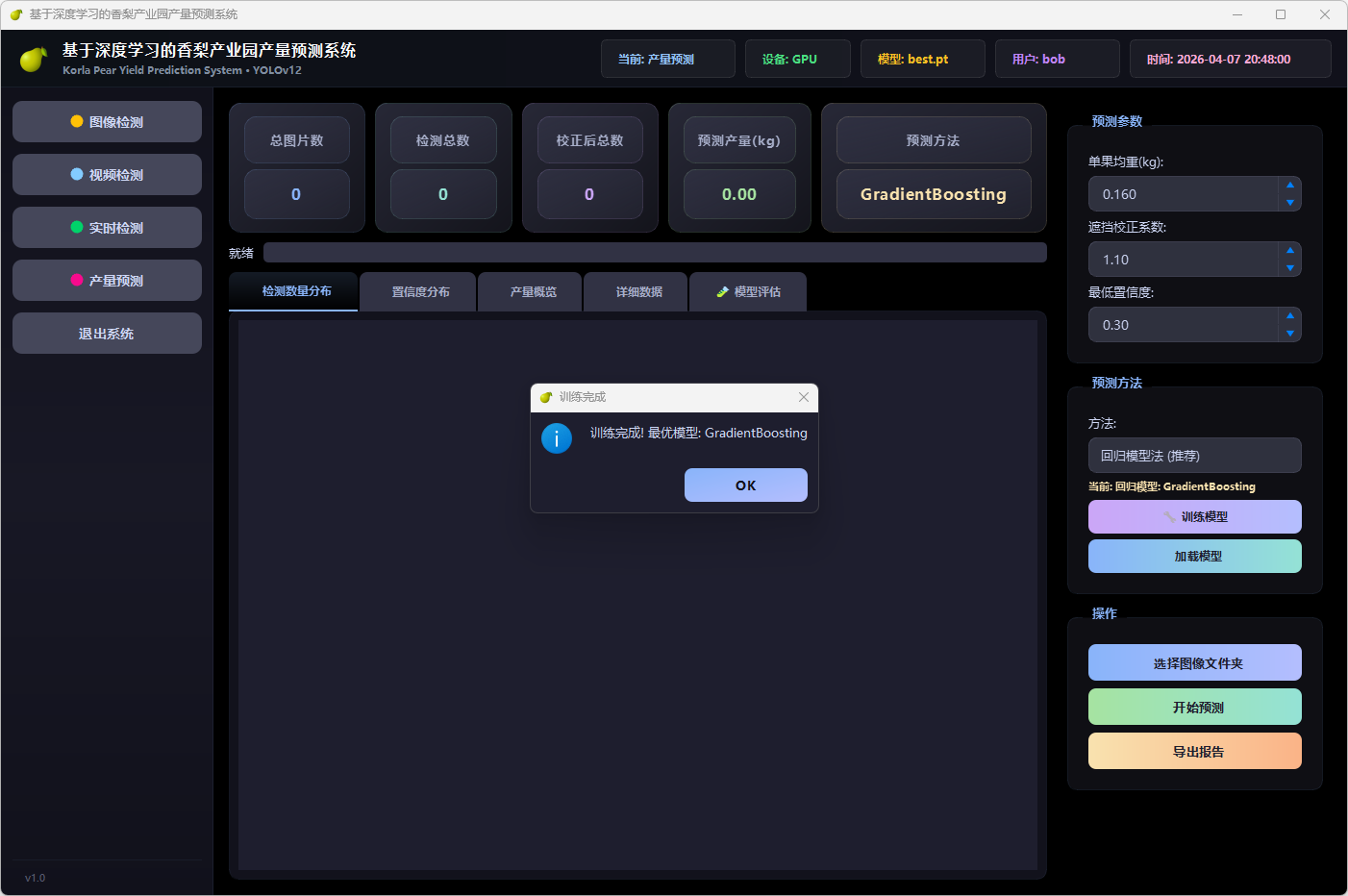Increase 单果均重 with the up arrow

pyautogui.click(x=1290, y=185)
